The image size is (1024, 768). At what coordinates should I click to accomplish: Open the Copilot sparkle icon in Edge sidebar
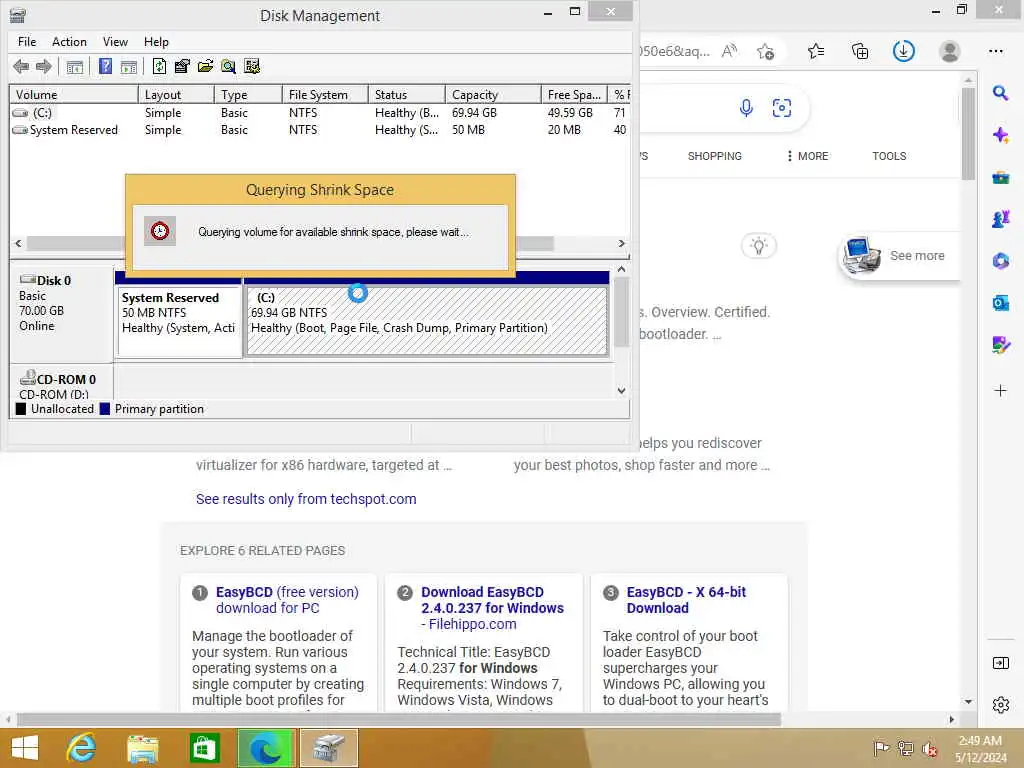click(x=1000, y=135)
